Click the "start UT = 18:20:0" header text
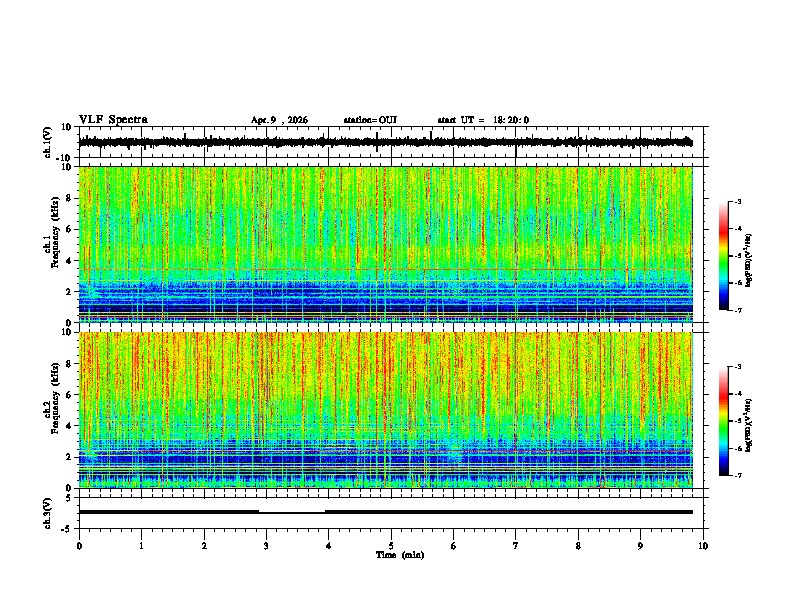The image size is (792, 612). click(483, 120)
